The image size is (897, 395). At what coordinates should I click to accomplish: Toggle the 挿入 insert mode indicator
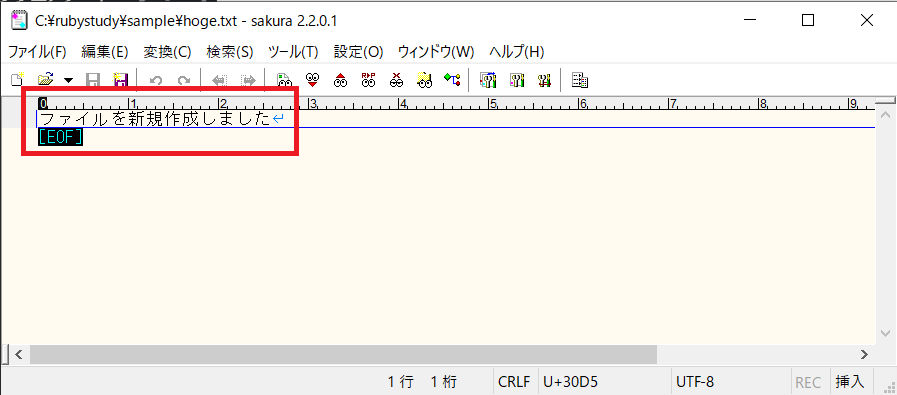[850, 382]
